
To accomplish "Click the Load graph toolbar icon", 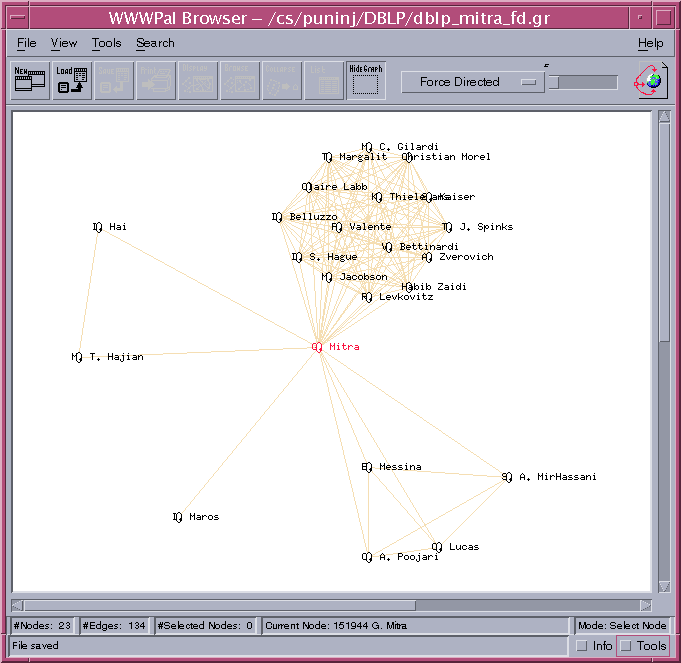I will [x=72, y=81].
